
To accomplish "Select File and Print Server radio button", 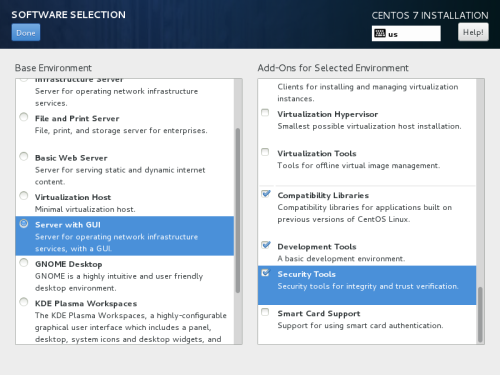I will [24, 117].
